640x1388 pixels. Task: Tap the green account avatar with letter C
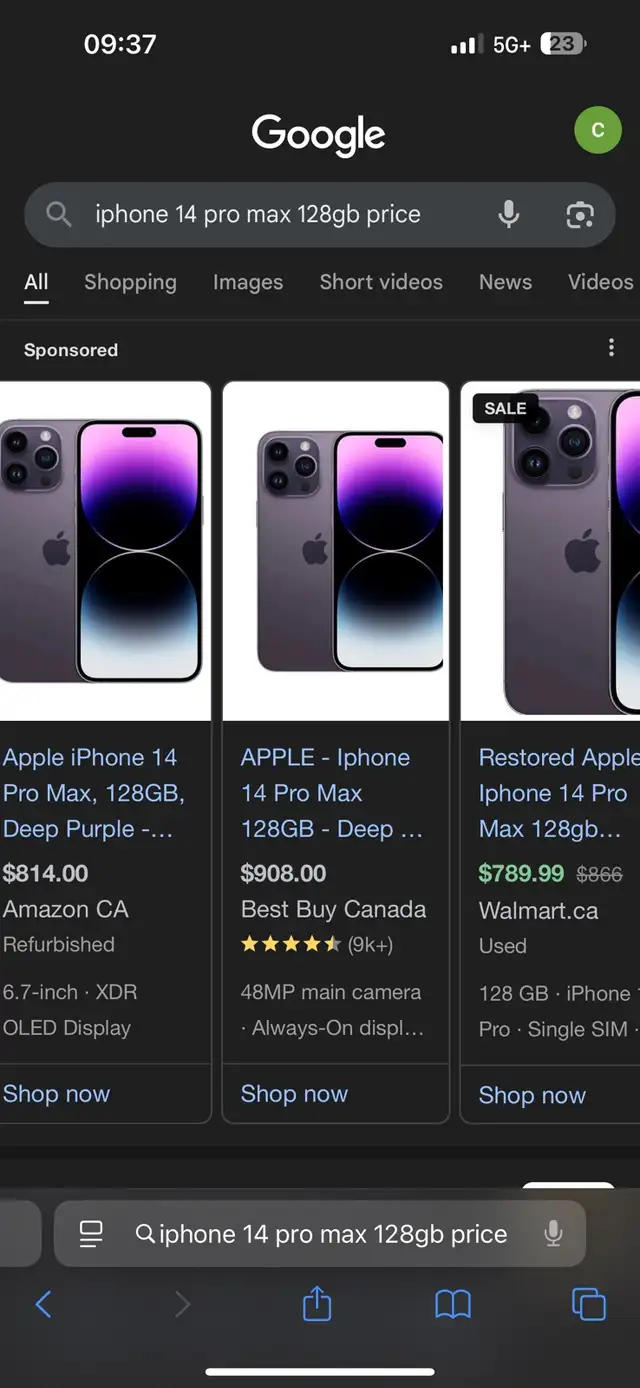(x=598, y=130)
